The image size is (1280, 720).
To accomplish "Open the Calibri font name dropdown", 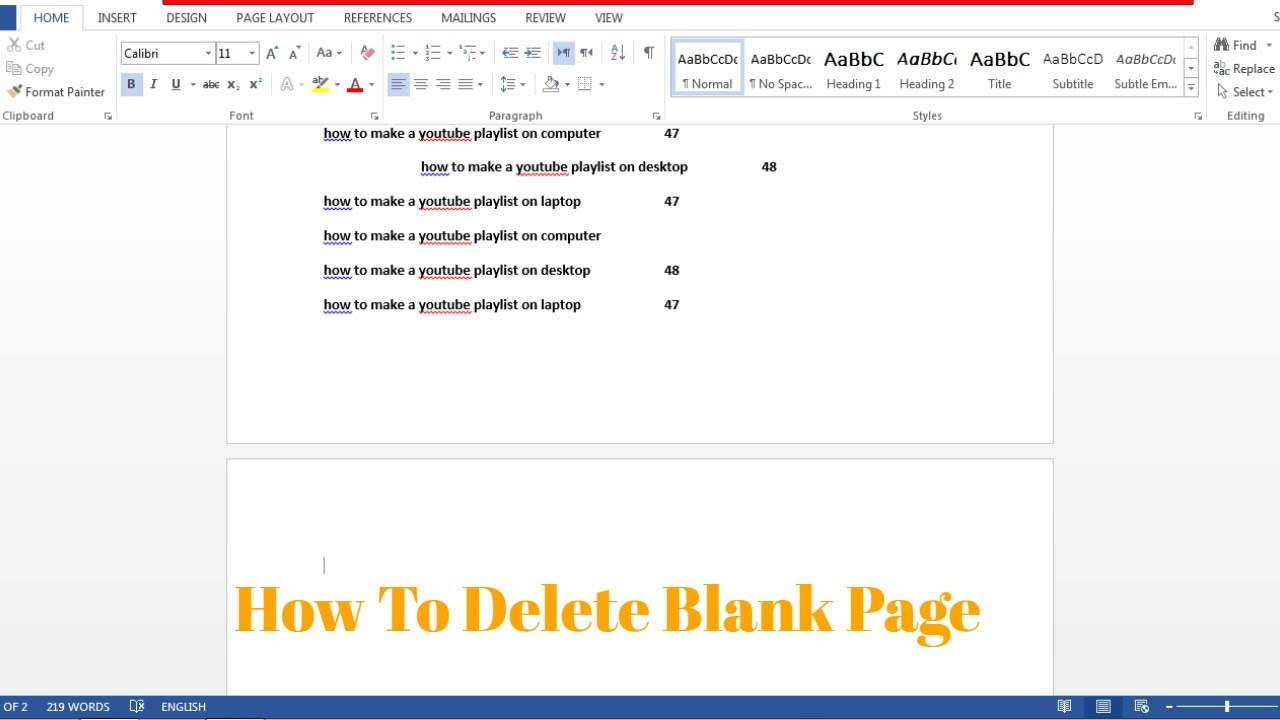I will click(x=208, y=54).
